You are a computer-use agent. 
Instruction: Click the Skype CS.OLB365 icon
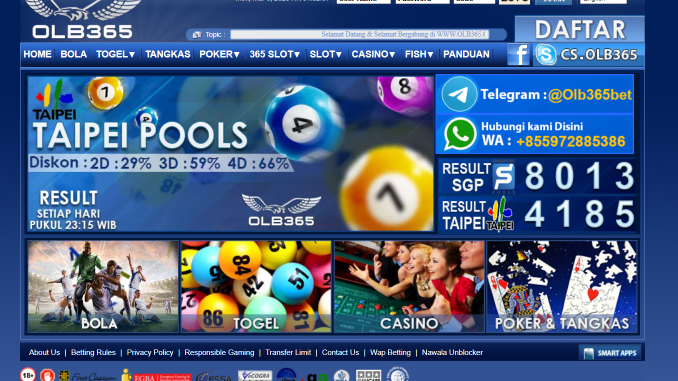click(545, 54)
